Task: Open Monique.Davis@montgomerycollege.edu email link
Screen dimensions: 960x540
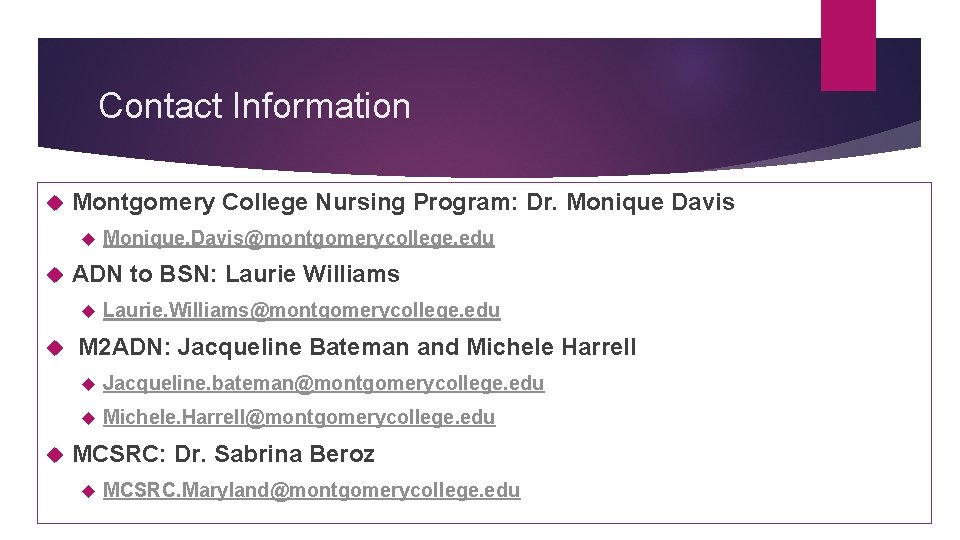Action: pyautogui.click(x=298, y=238)
